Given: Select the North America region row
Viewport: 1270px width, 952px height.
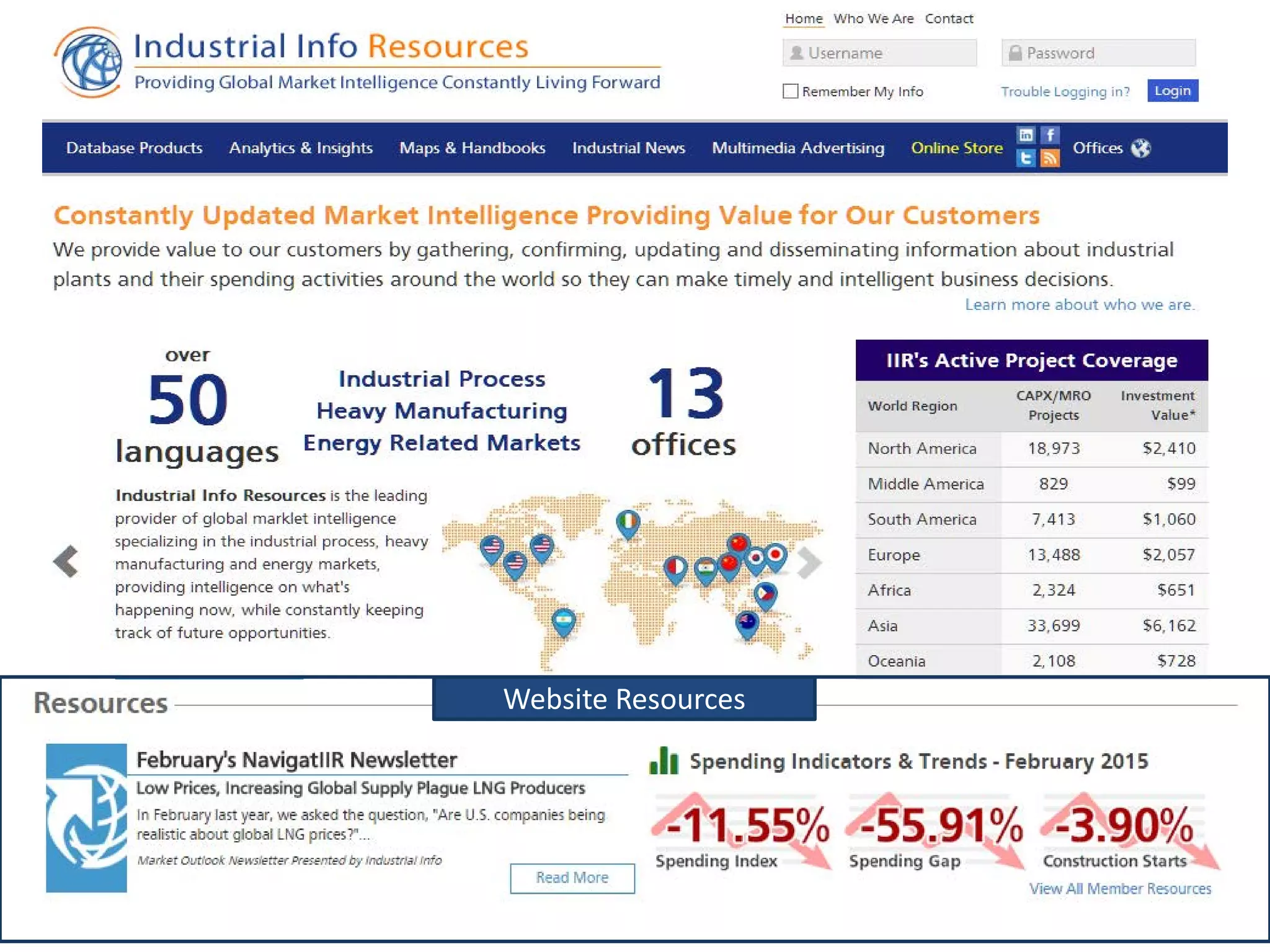Looking at the screenshot, I should (x=1032, y=449).
